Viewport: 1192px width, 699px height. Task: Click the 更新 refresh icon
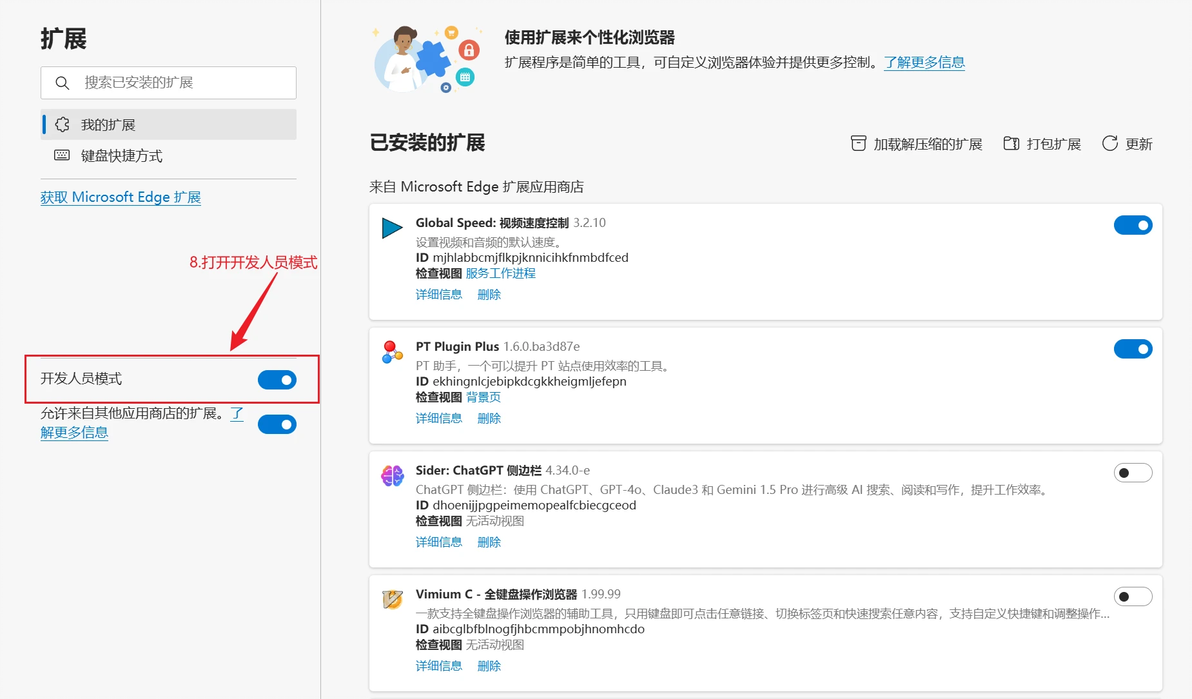[1110, 144]
